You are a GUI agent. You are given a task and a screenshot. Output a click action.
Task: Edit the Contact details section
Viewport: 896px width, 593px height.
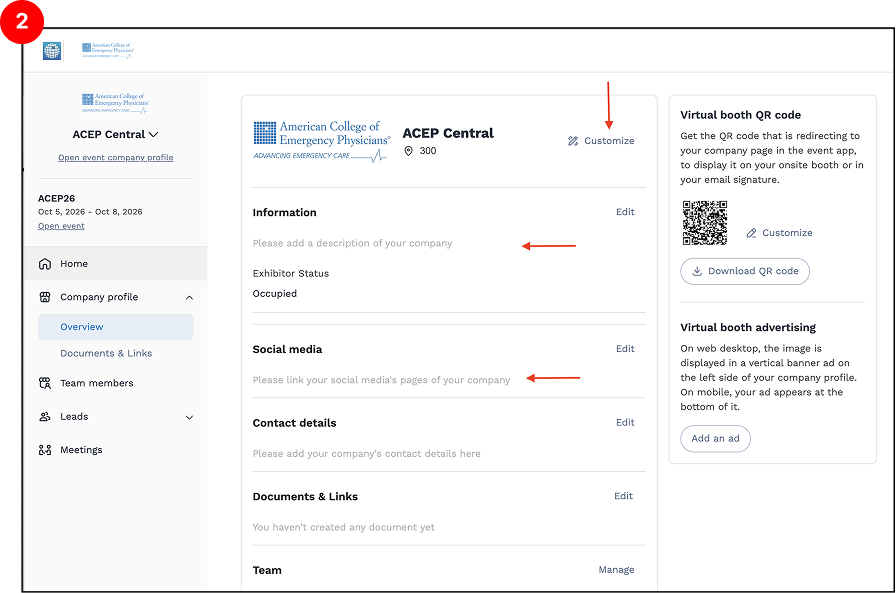[x=625, y=423]
